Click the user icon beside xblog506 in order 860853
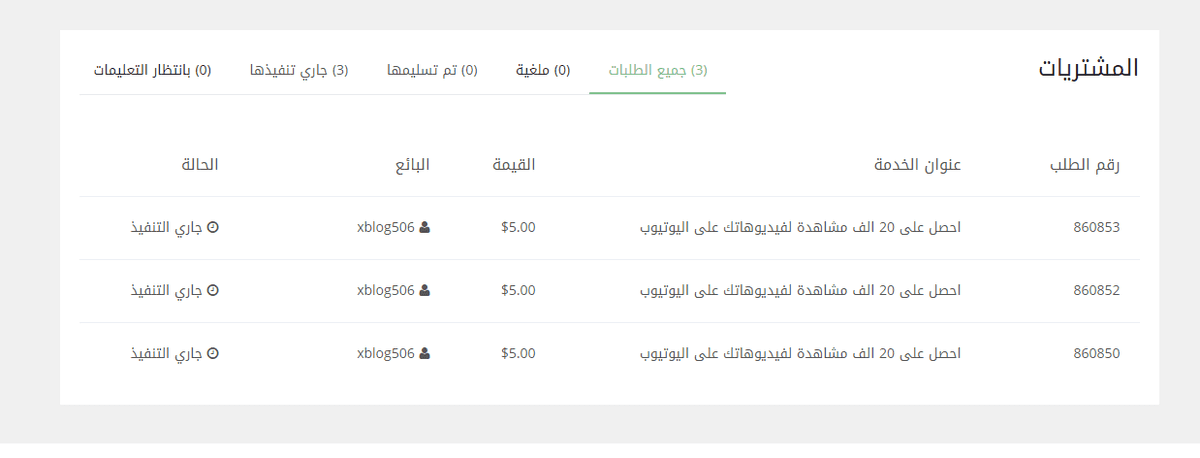Viewport: 1200px width, 458px height. click(425, 227)
